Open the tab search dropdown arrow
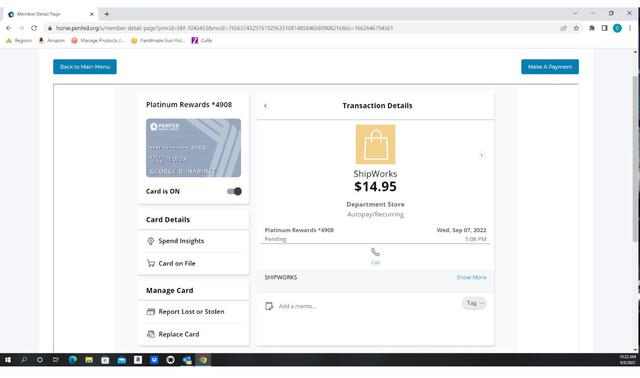Screen dimensions: 640x378 tap(575, 13)
